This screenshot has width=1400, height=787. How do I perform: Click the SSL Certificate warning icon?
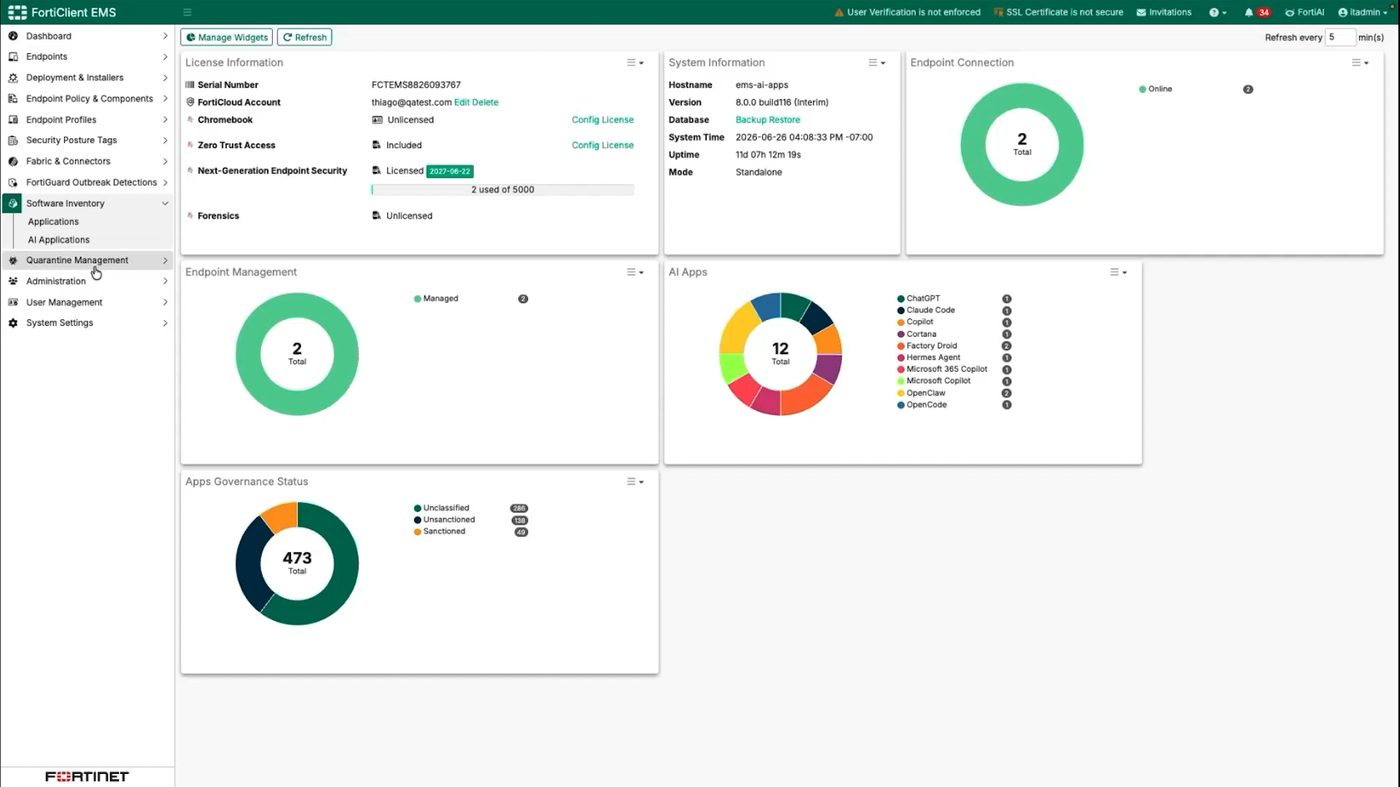pos(999,12)
